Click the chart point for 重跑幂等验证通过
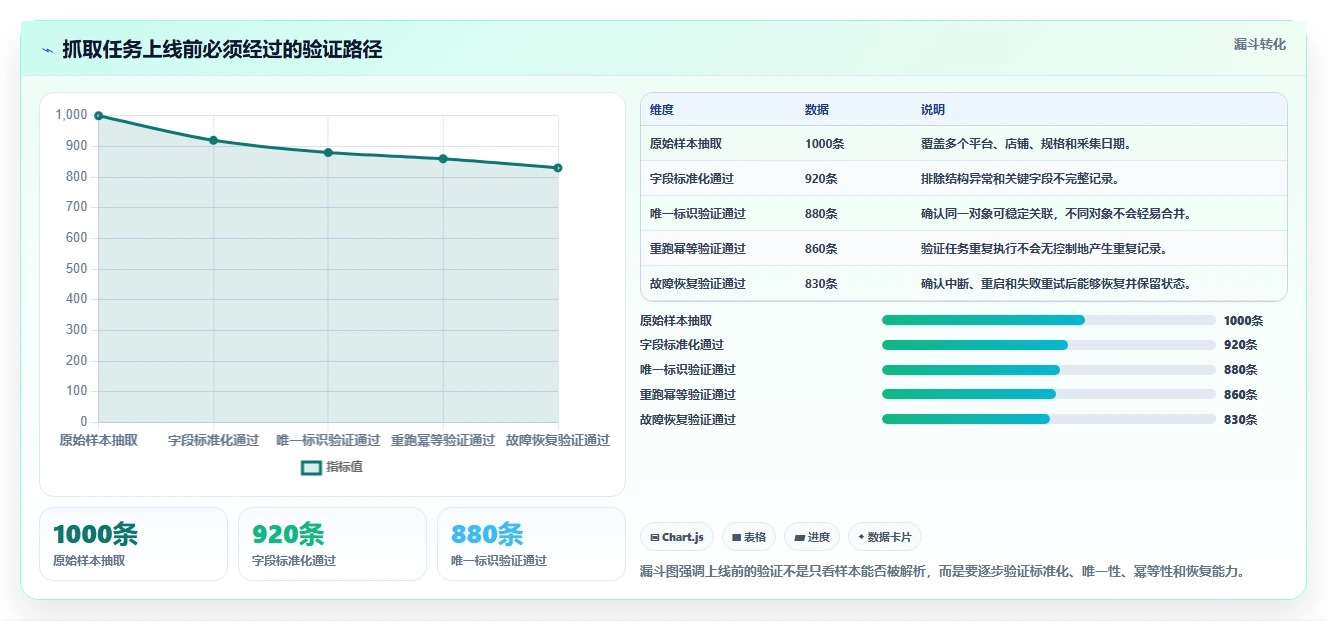The image size is (1327, 621). pos(443,158)
